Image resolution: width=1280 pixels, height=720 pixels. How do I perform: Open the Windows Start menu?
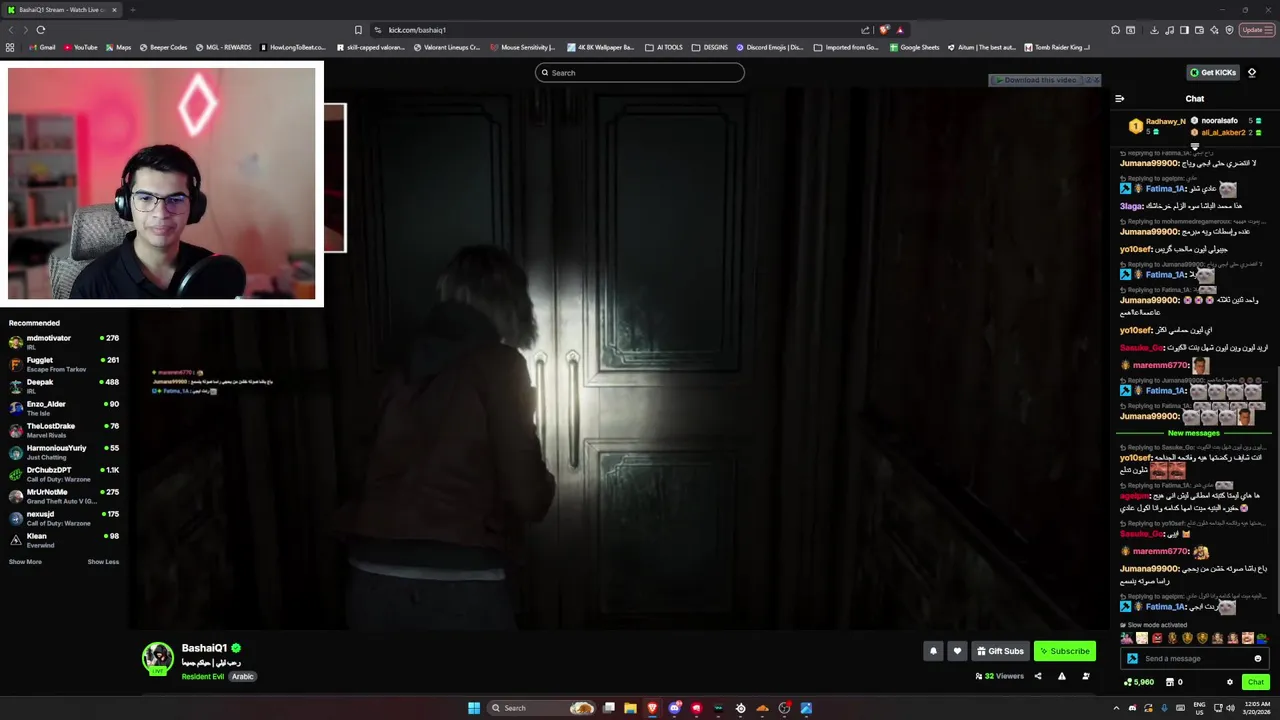tap(474, 708)
